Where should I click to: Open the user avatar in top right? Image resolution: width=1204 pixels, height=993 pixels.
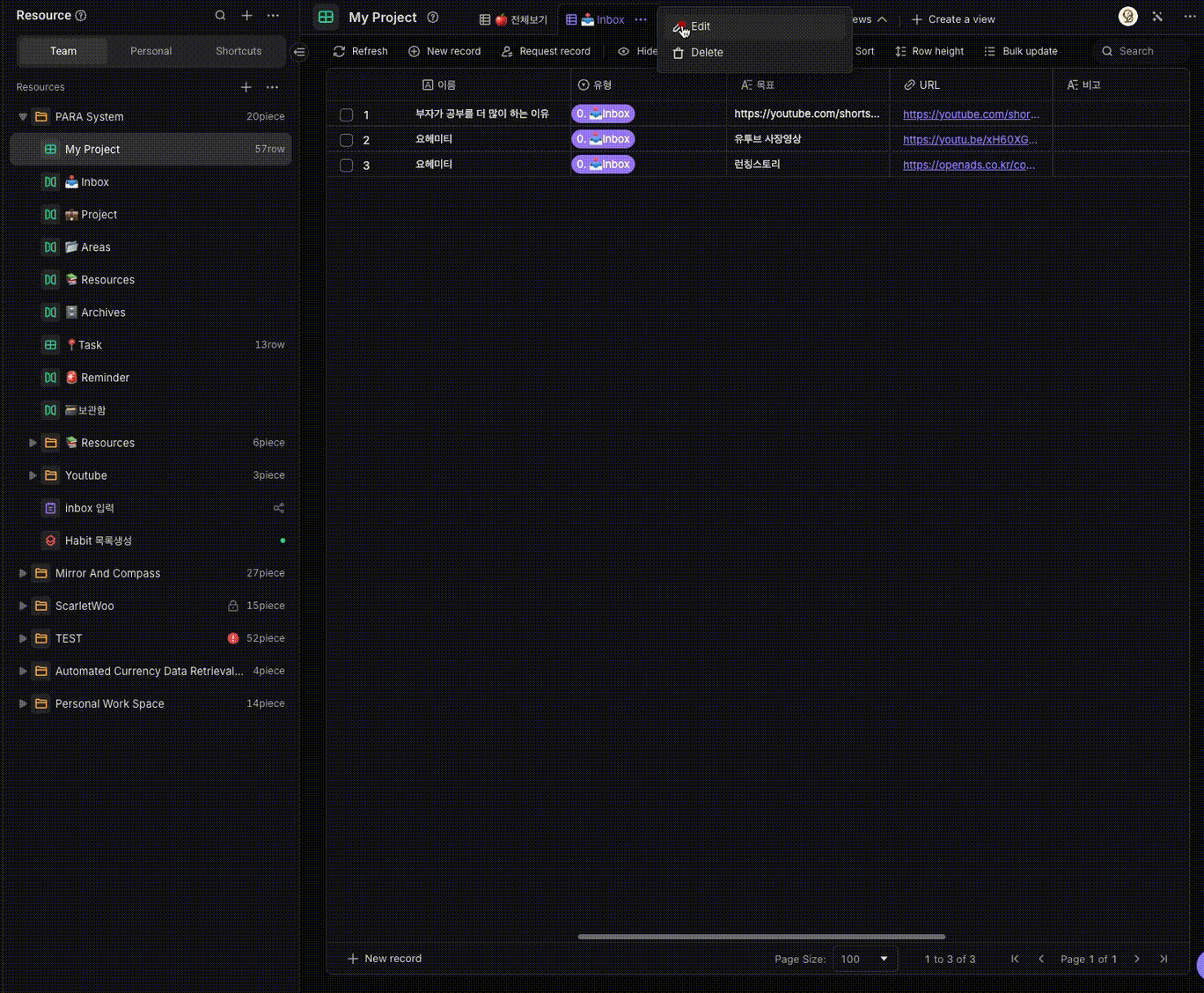pyautogui.click(x=1127, y=17)
